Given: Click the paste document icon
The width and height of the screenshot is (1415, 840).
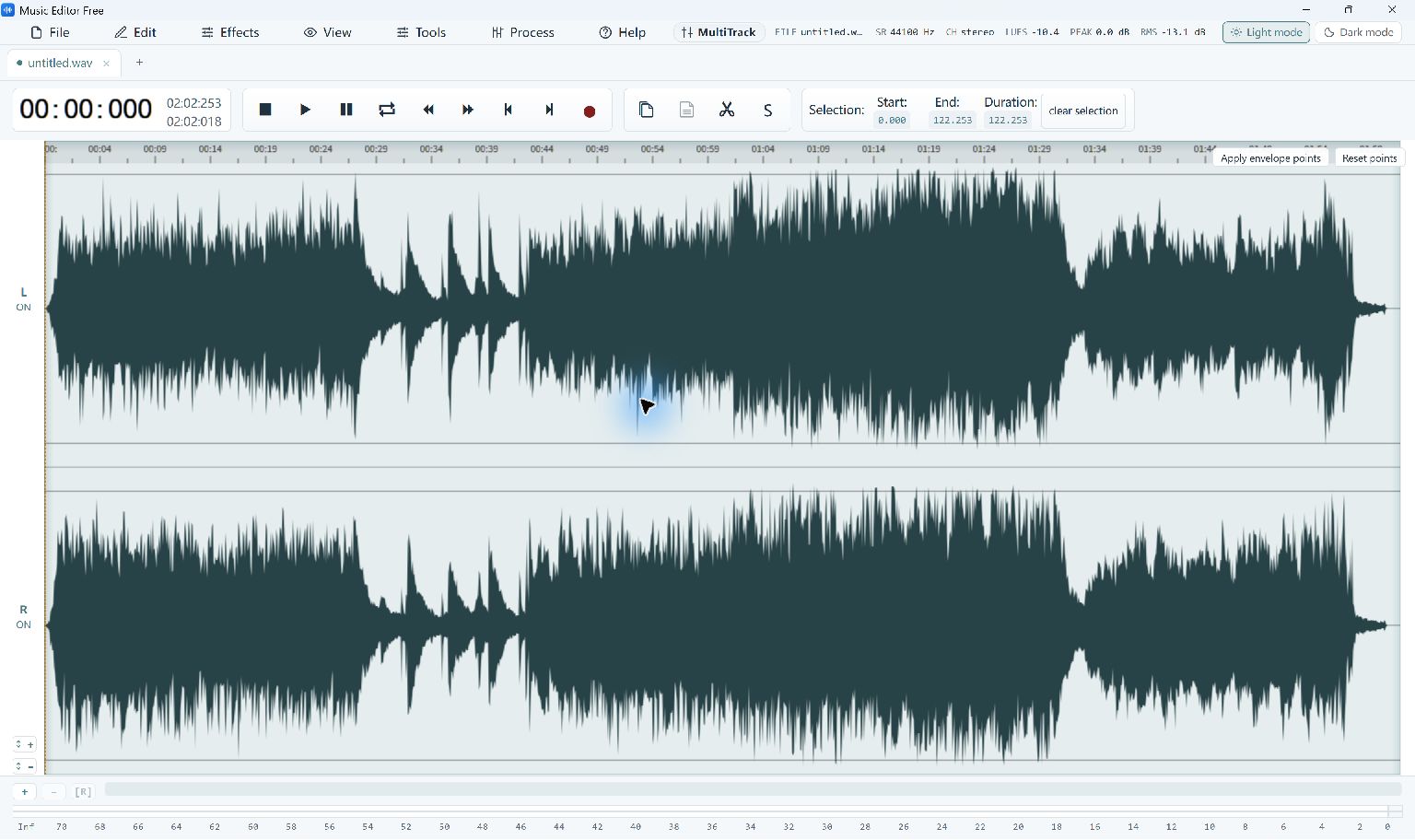Looking at the screenshot, I should (x=686, y=110).
